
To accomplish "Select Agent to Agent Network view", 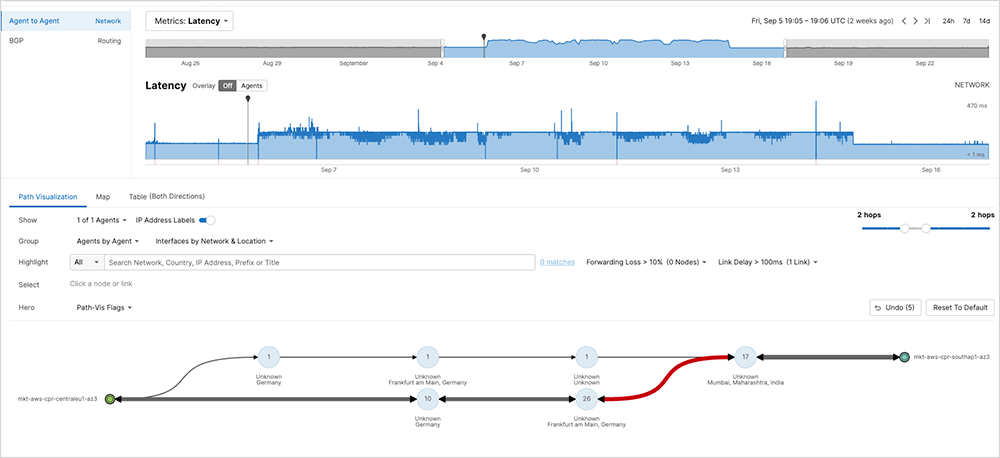I will click(x=65, y=21).
